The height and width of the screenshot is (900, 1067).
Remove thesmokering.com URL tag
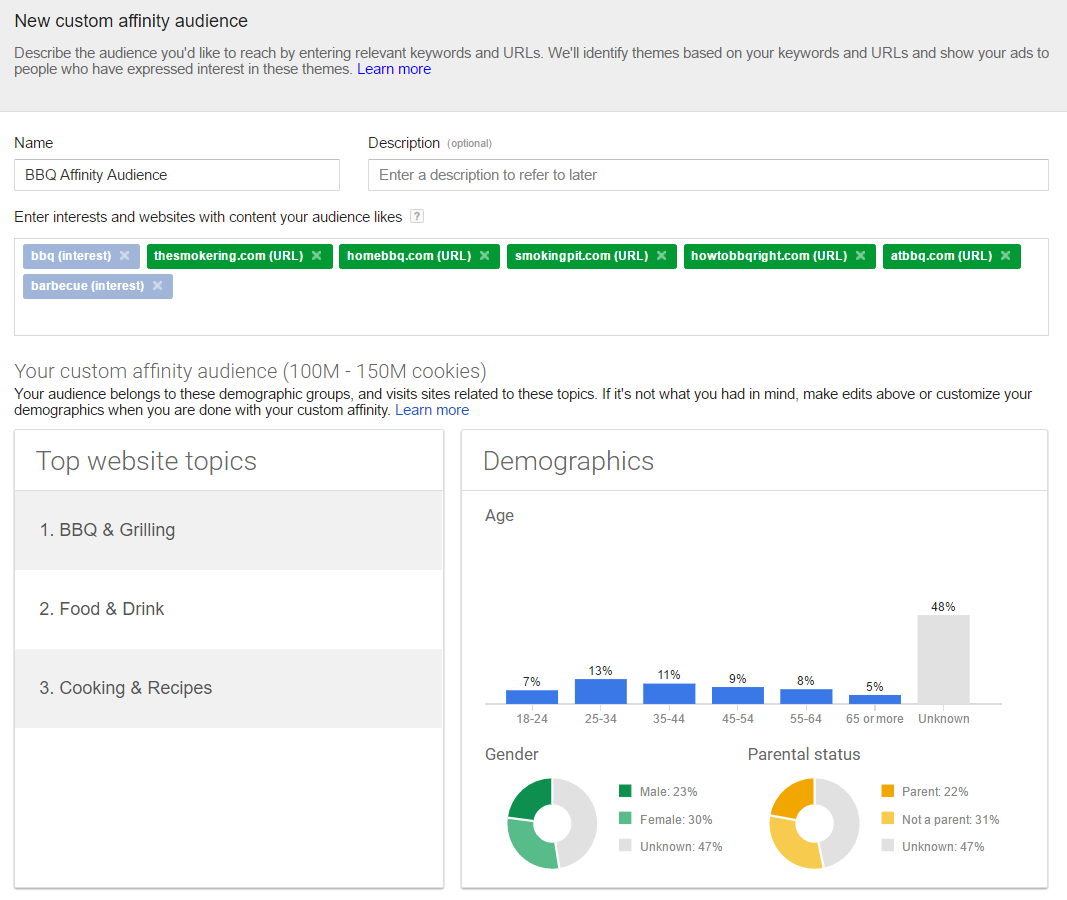pyautogui.click(x=316, y=256)
